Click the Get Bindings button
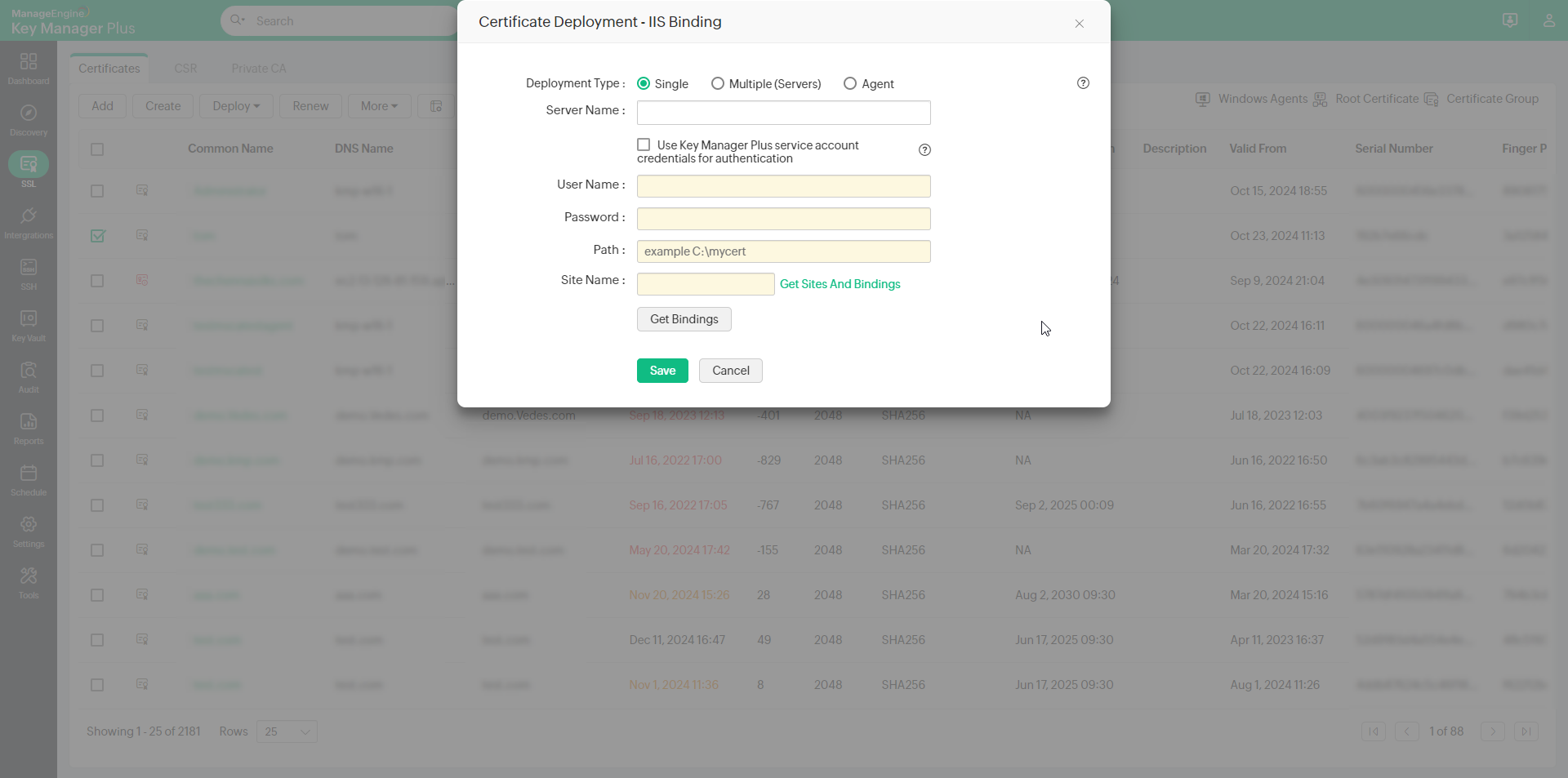1568x778 pixels. coord(684,318)
